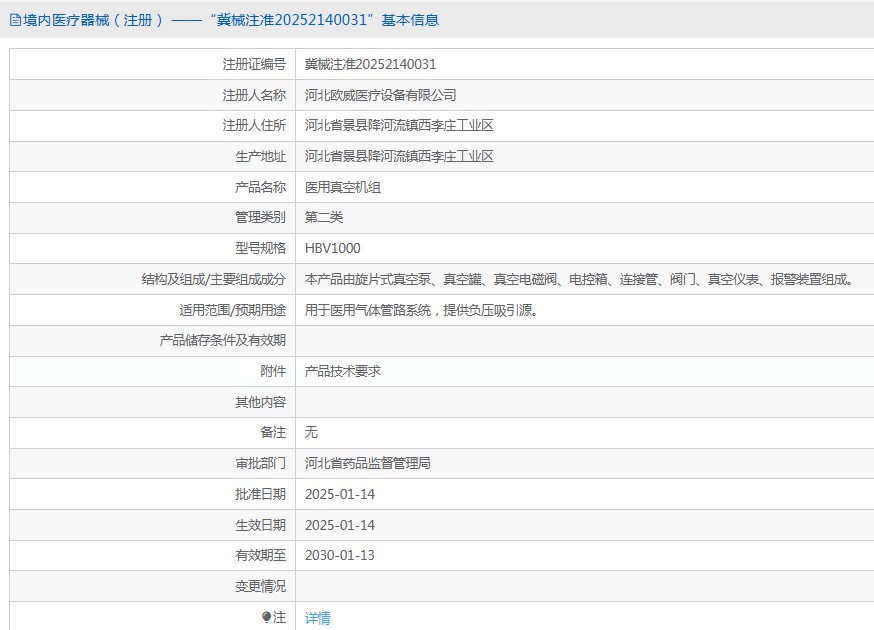The width and height of the screenshot is (874, 630).
Task: Click the 结构及组成/主要组成成分 label
Action: [x=213, y=279]
